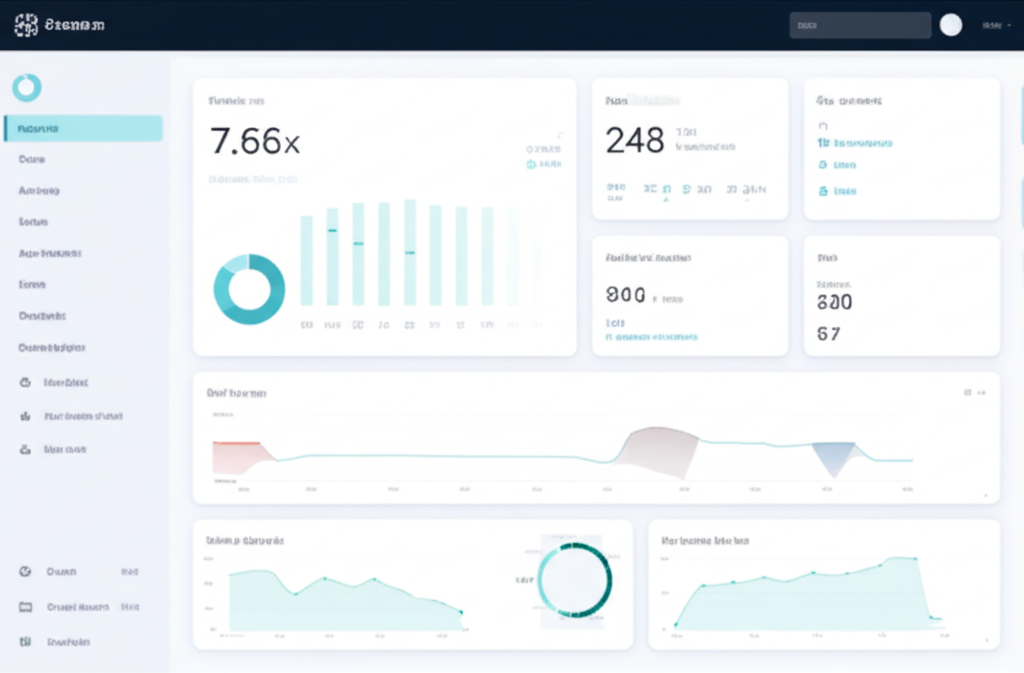The height and width of the screenshot is (673, 1024).
Task: Click the folder icon near the sidebar bottom
Action: pos(26,607)
